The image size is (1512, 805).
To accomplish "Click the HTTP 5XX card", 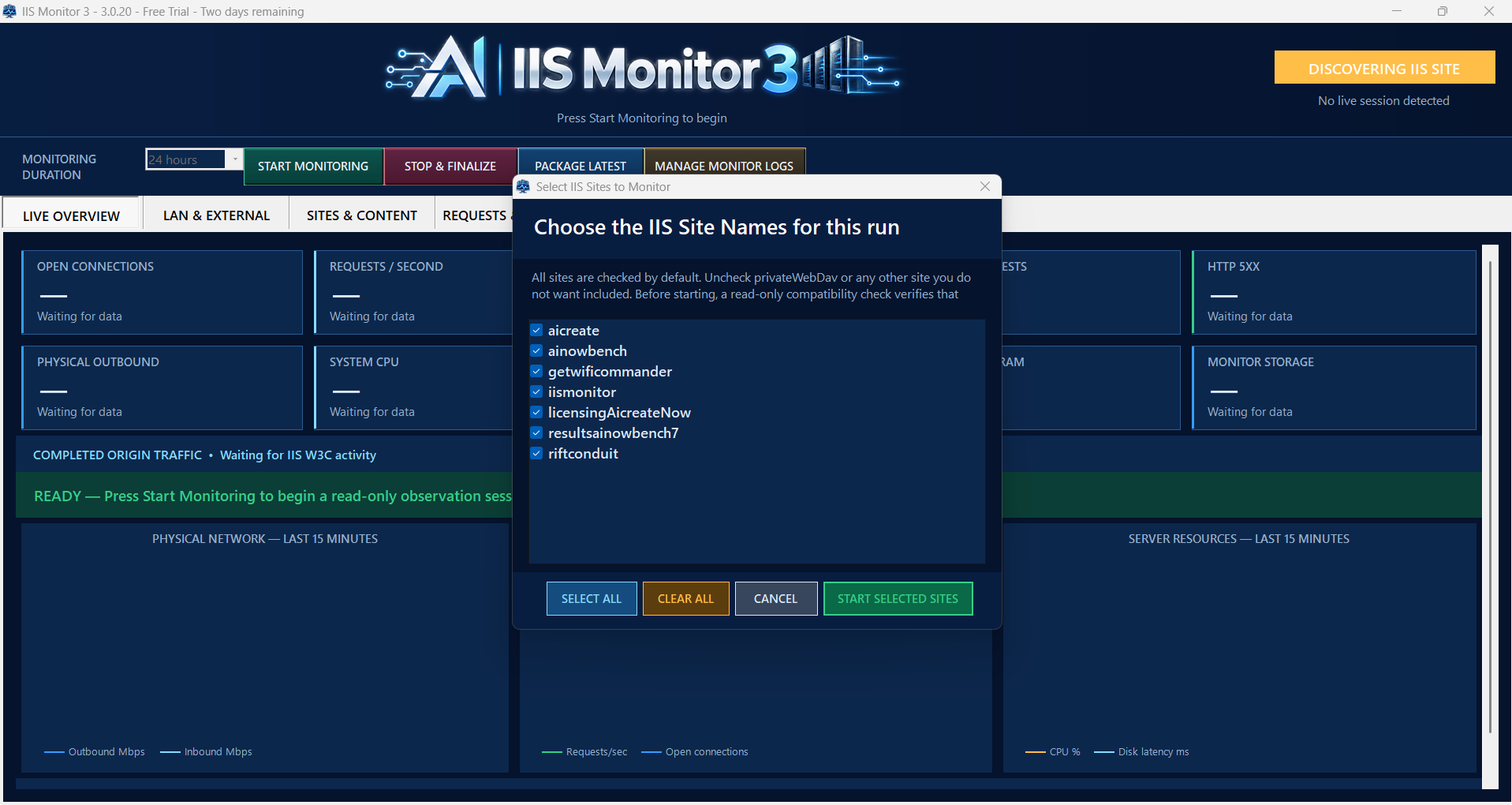I will click(1334, 292).
